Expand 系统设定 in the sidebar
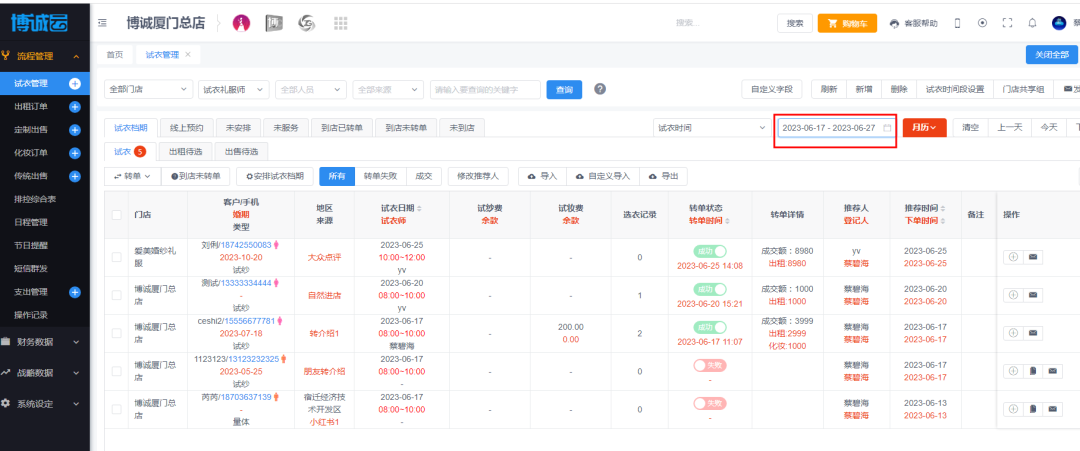Viewport: 1080px width, 451px height. [45, 404]
